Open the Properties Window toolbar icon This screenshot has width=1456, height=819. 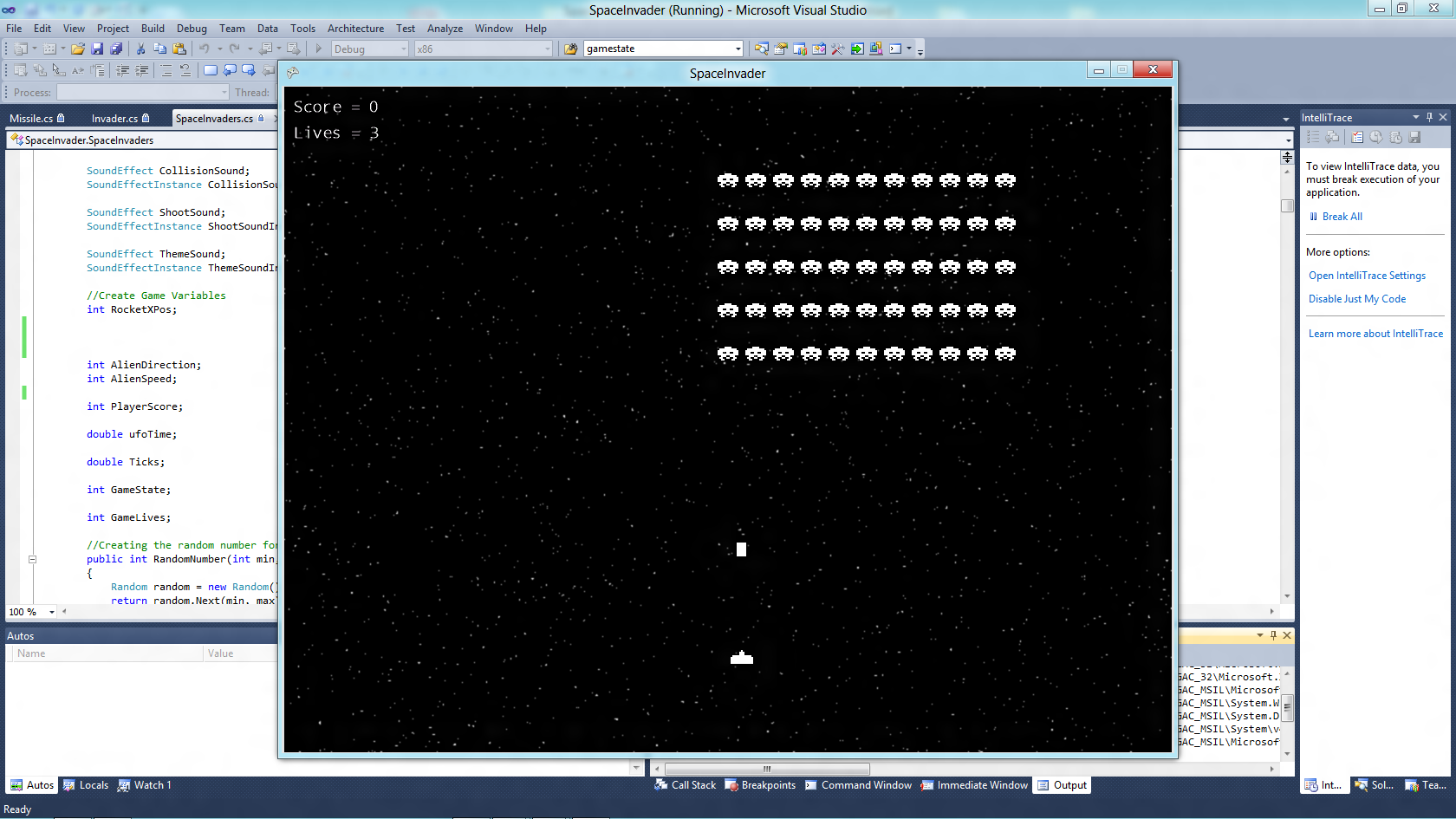(781, 49)
